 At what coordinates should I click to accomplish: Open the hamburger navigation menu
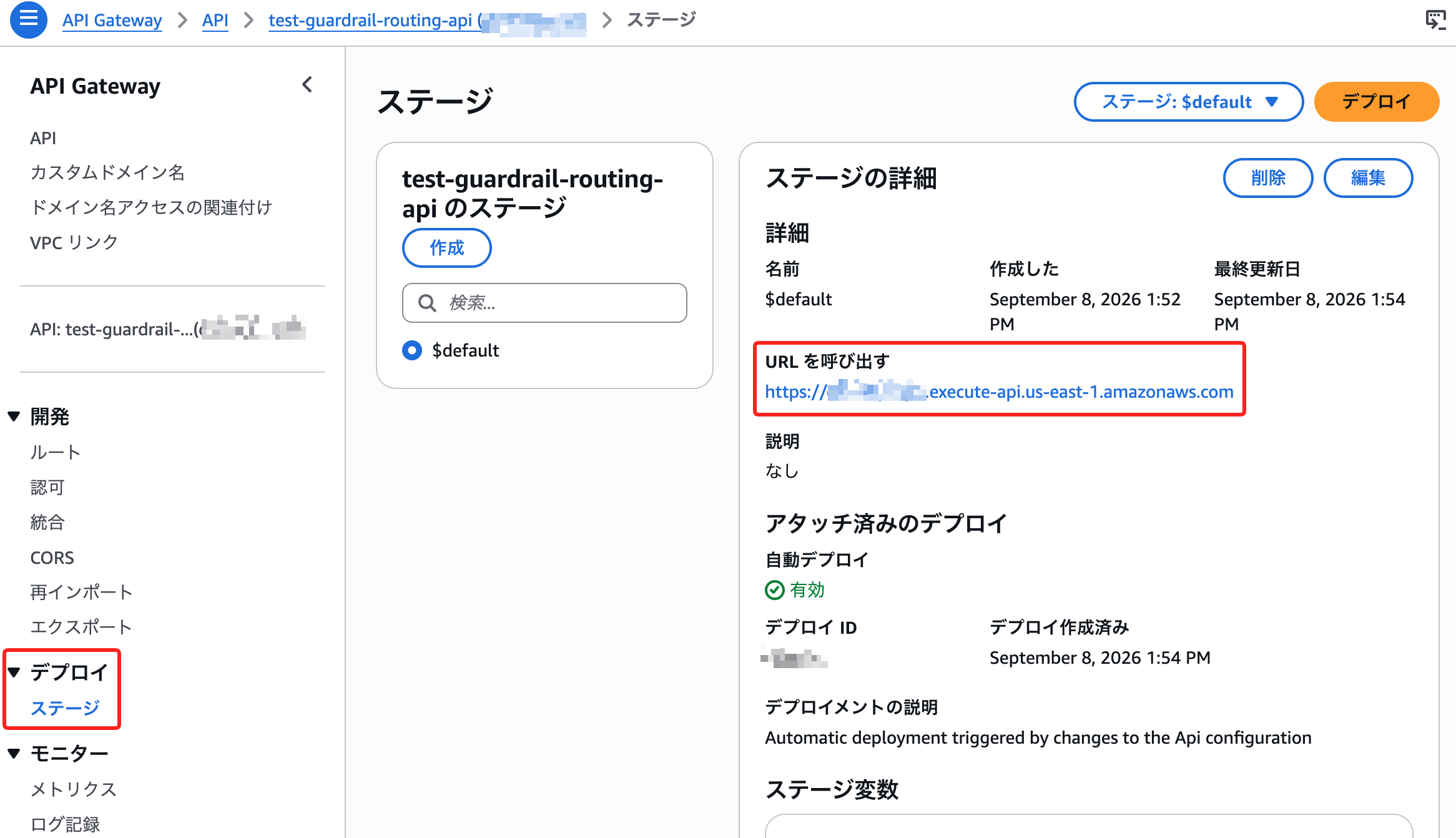pyautogui.click(x=28, y=19)
